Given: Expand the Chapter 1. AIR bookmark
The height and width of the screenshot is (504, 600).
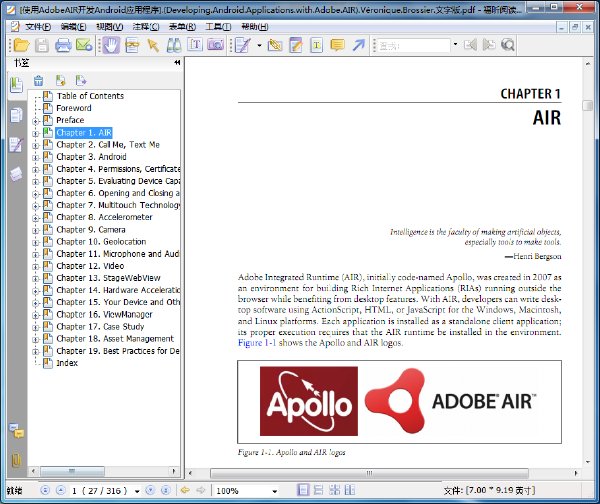Looking at the screenshot, I should (x=36, y=134).
